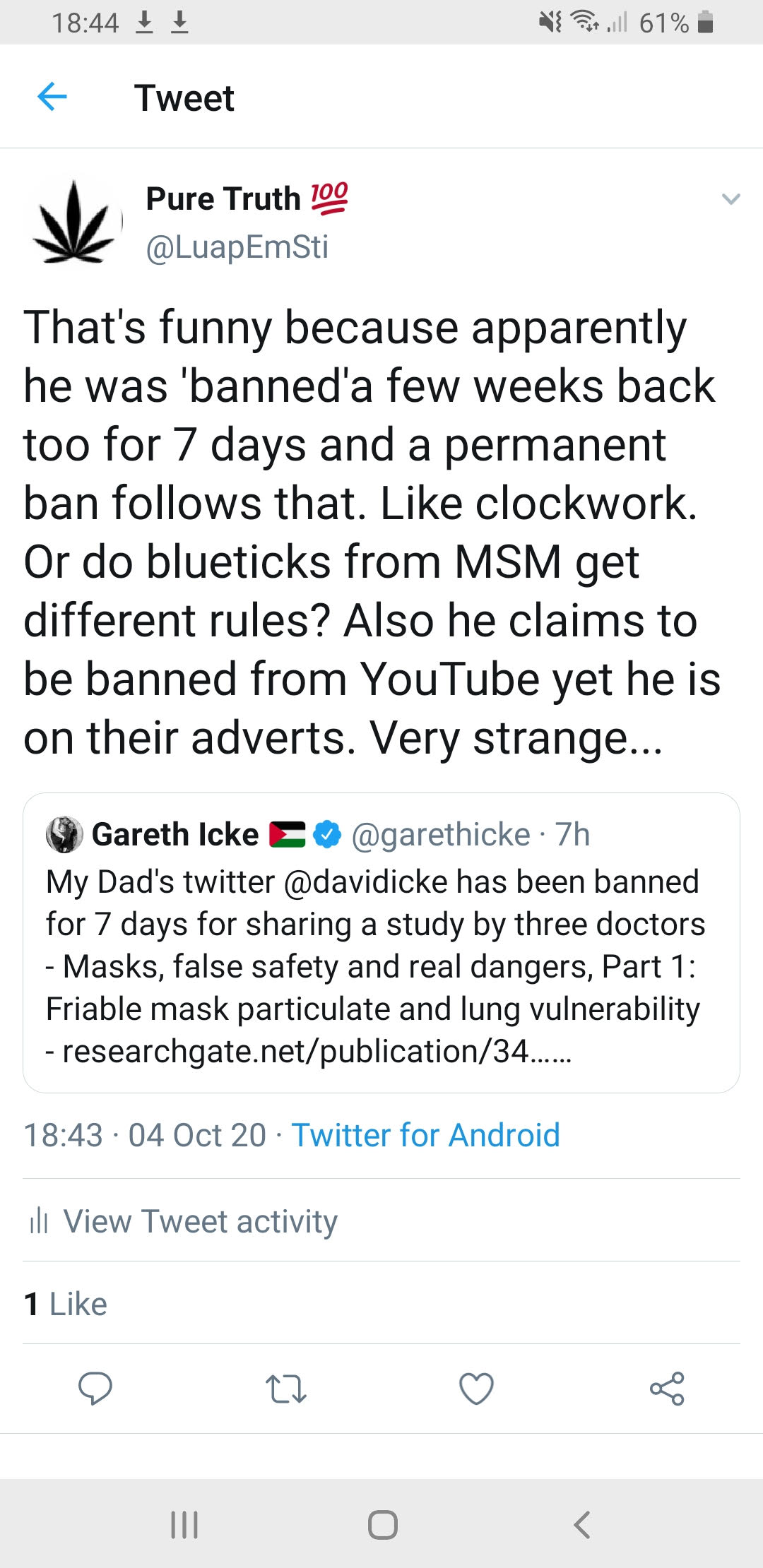763x1568 pixels.
Task: Open the Twitter for Android link
Action: tap(425, 1135)
